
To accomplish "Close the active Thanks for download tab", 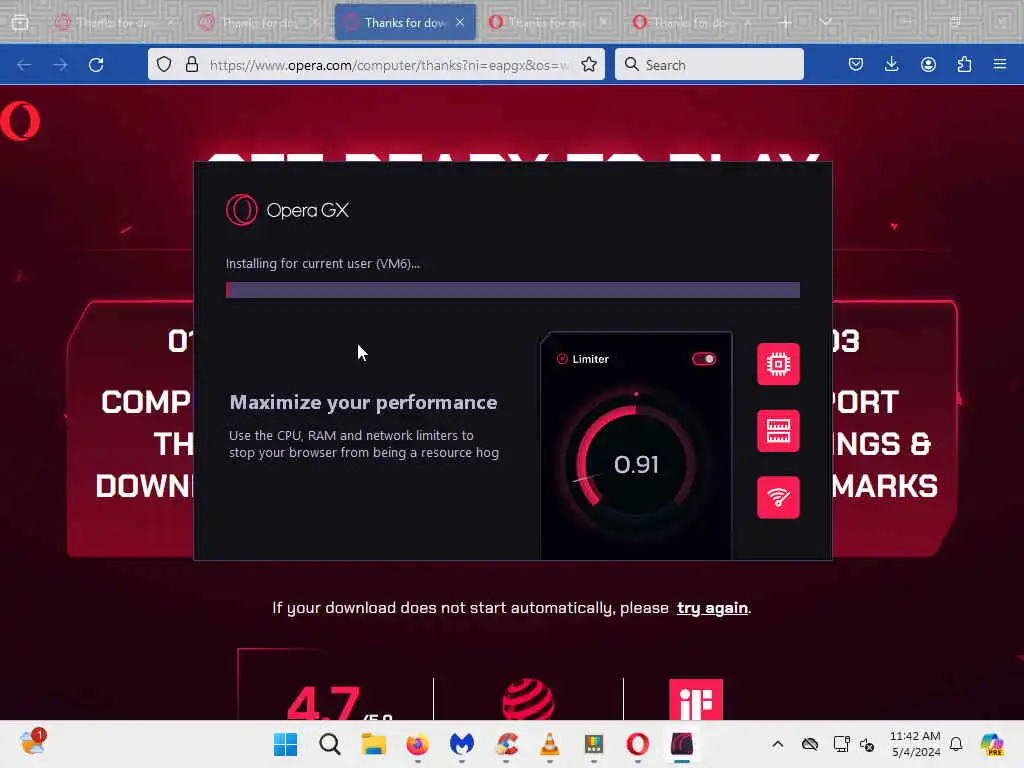I will pyautogui.click(x=460, y=22).
